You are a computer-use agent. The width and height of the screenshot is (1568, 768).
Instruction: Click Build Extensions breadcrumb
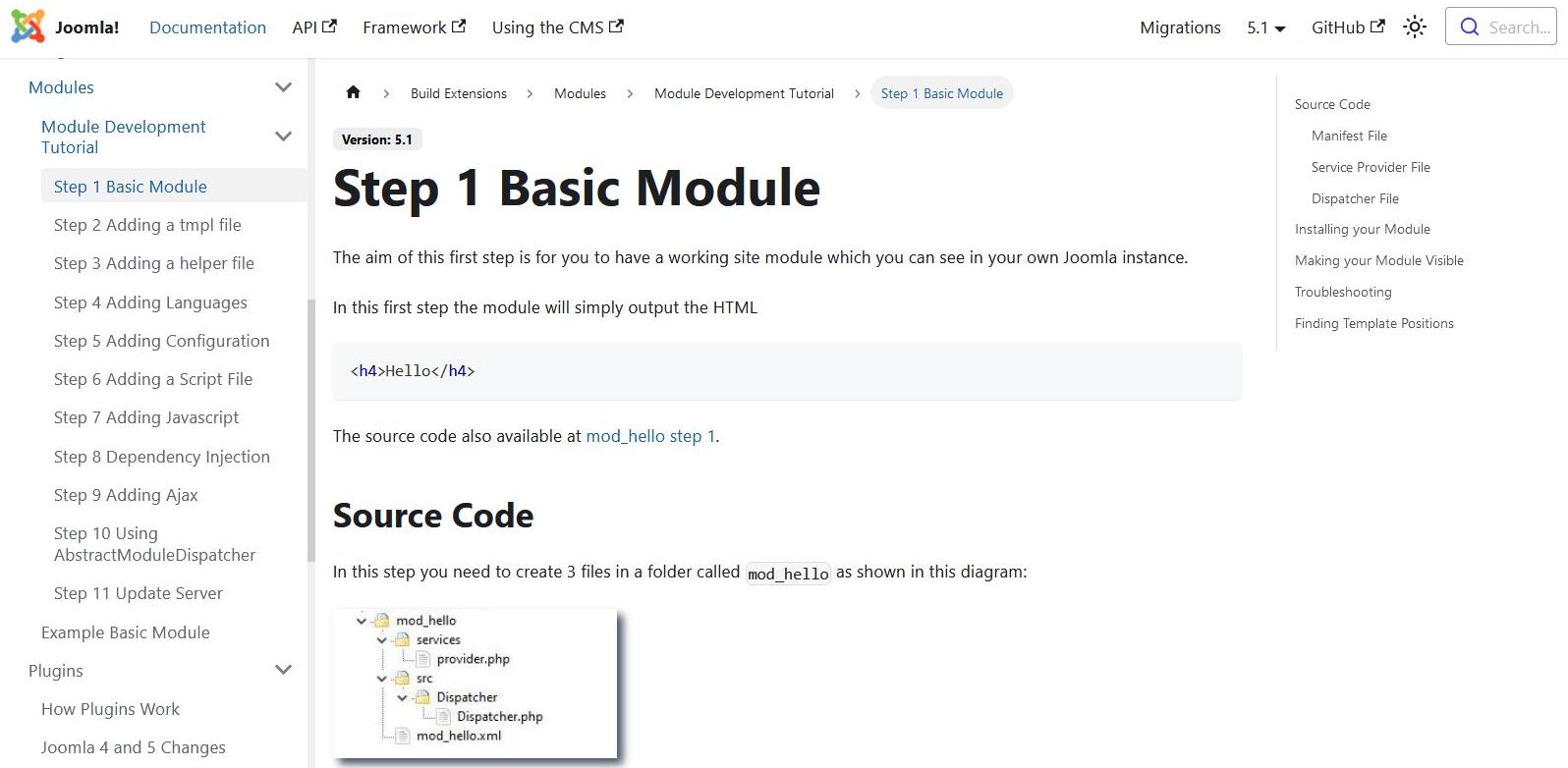click(459, 93)
